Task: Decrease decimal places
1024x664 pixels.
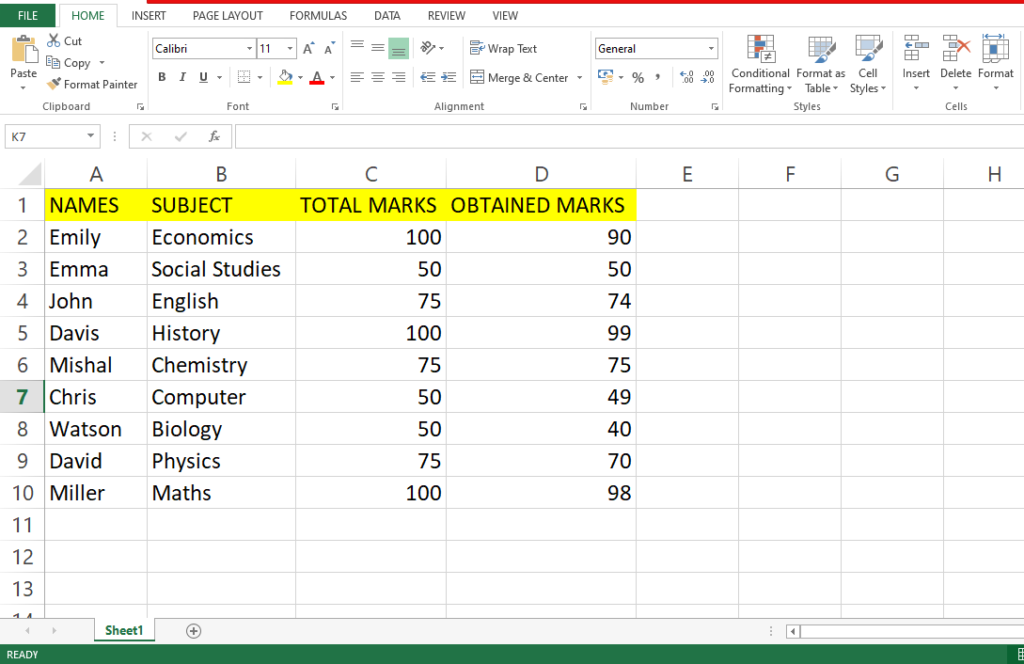Action: click(x=708, y=77)
